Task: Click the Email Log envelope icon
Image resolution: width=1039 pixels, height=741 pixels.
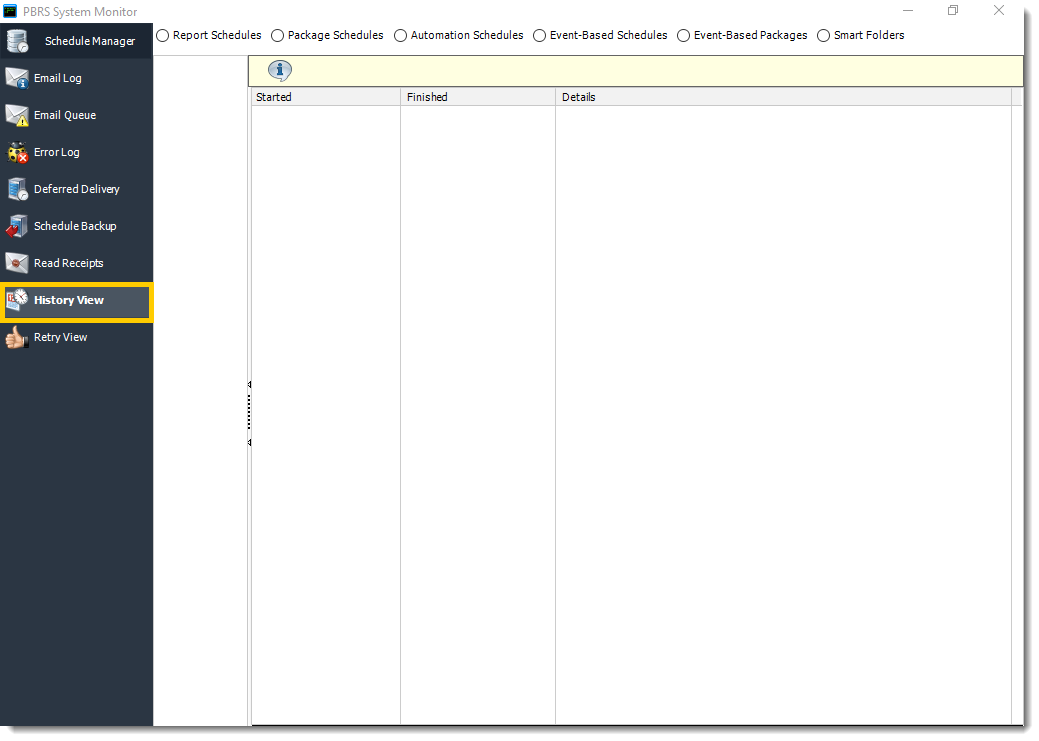Action: (17, 78)
